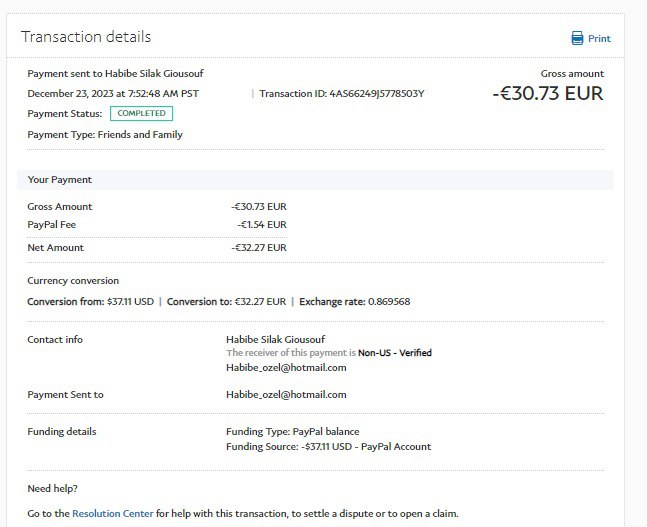
Task: Click the Need help? heading
Action: pos(52,489)
